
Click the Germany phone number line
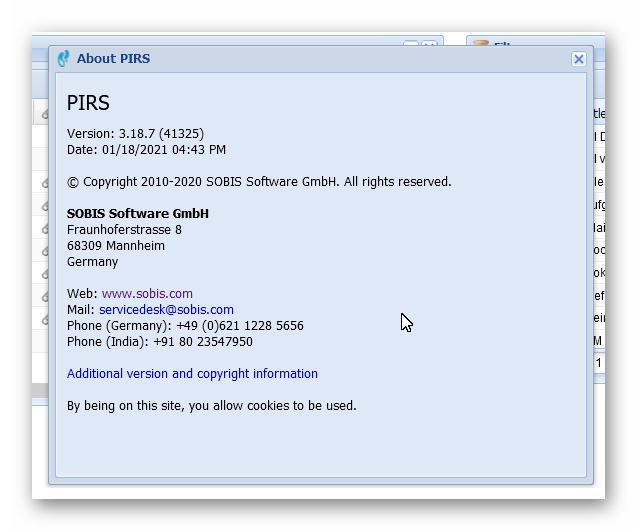click(x=185, y=326)
